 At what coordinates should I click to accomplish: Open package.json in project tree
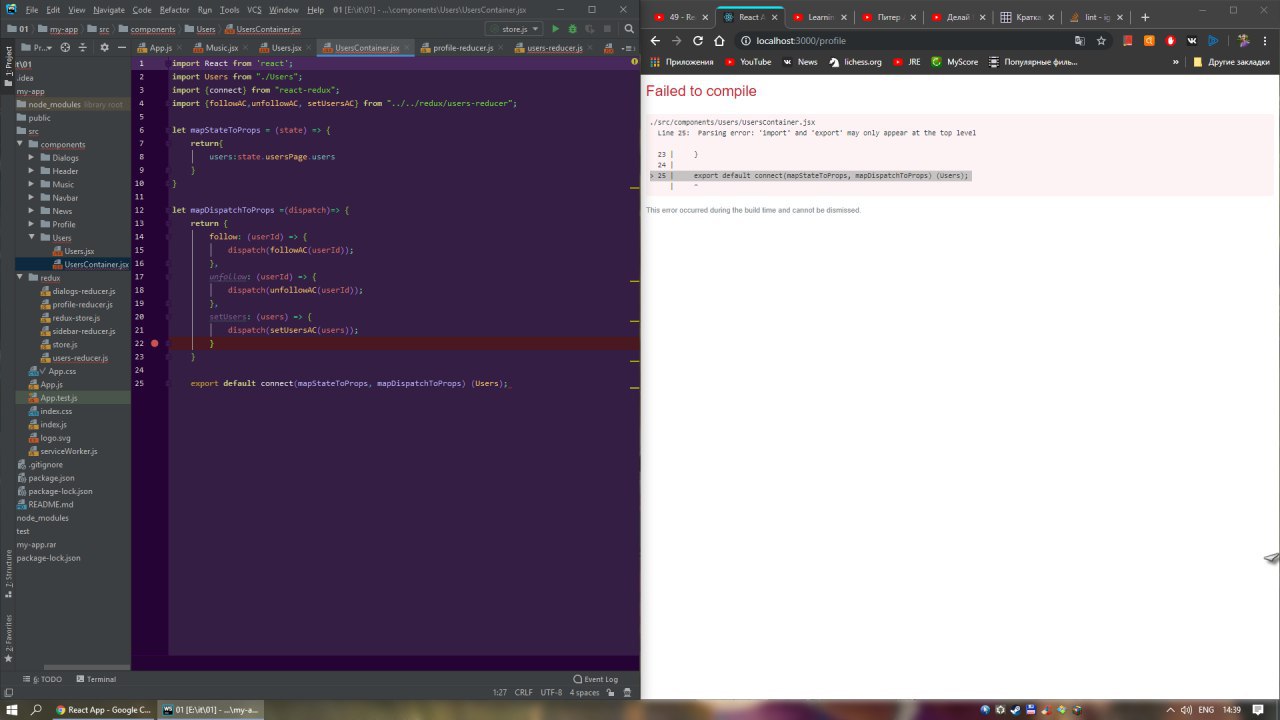[52, 478]
